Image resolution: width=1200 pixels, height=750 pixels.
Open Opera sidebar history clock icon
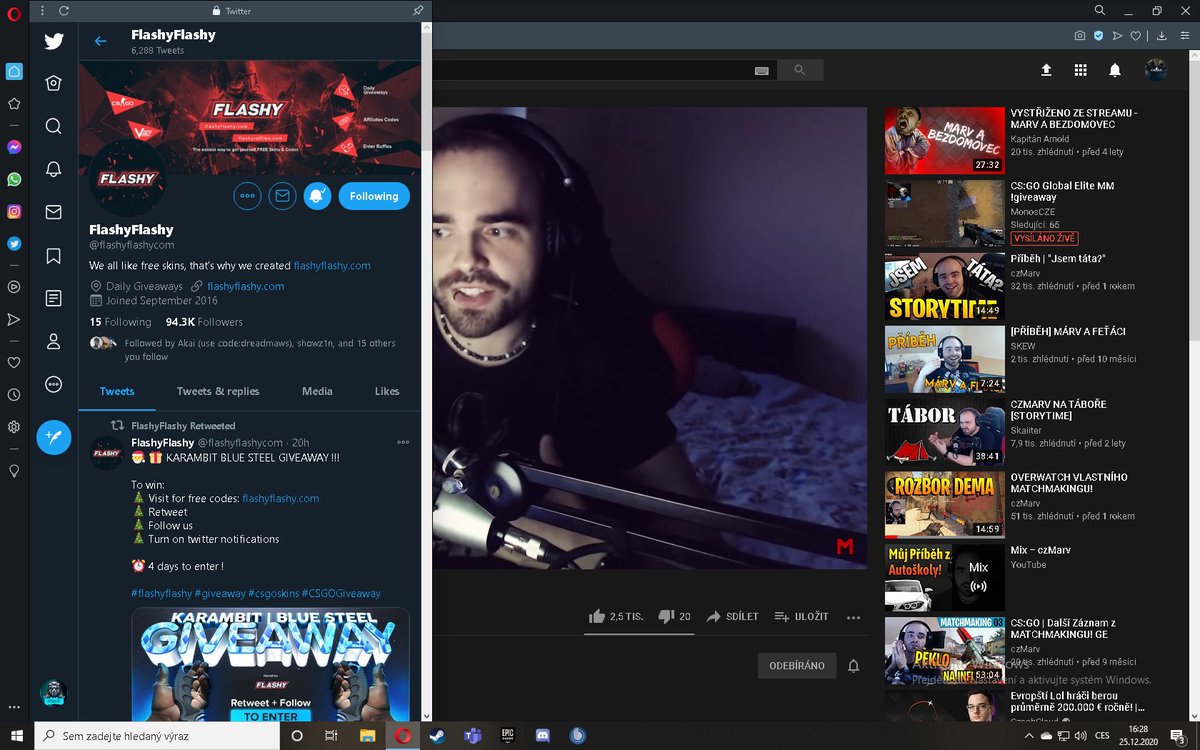(x=14, y=395)
